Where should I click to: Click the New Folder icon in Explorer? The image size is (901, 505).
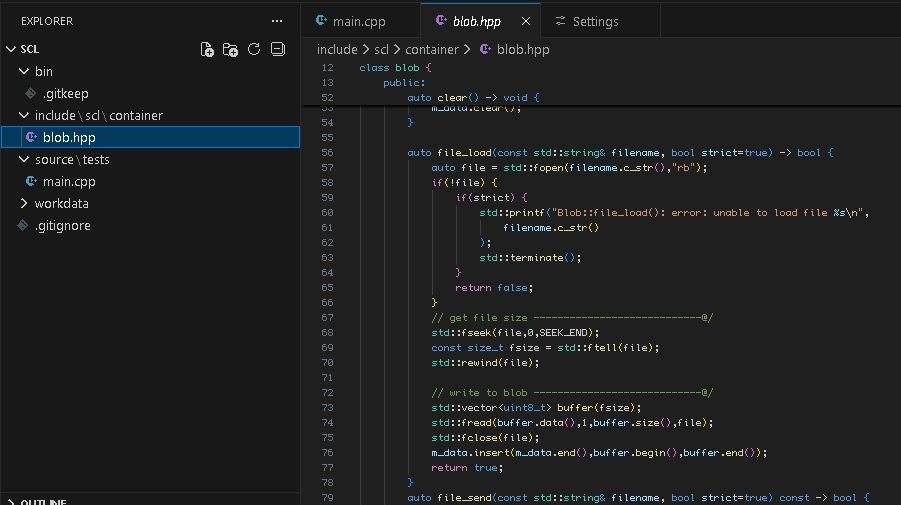[230, 49]
